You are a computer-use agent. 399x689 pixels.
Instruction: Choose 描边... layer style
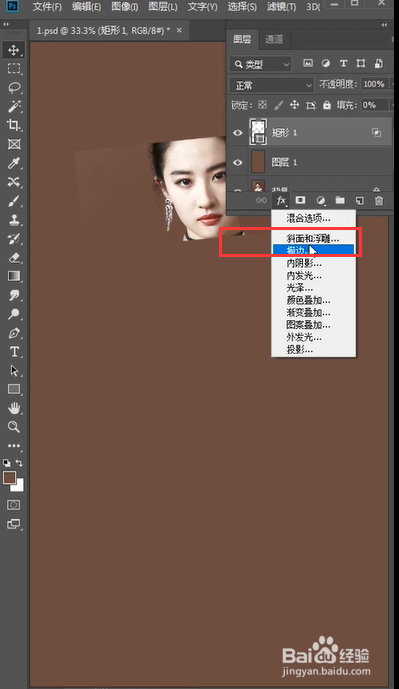click(313, 250)
